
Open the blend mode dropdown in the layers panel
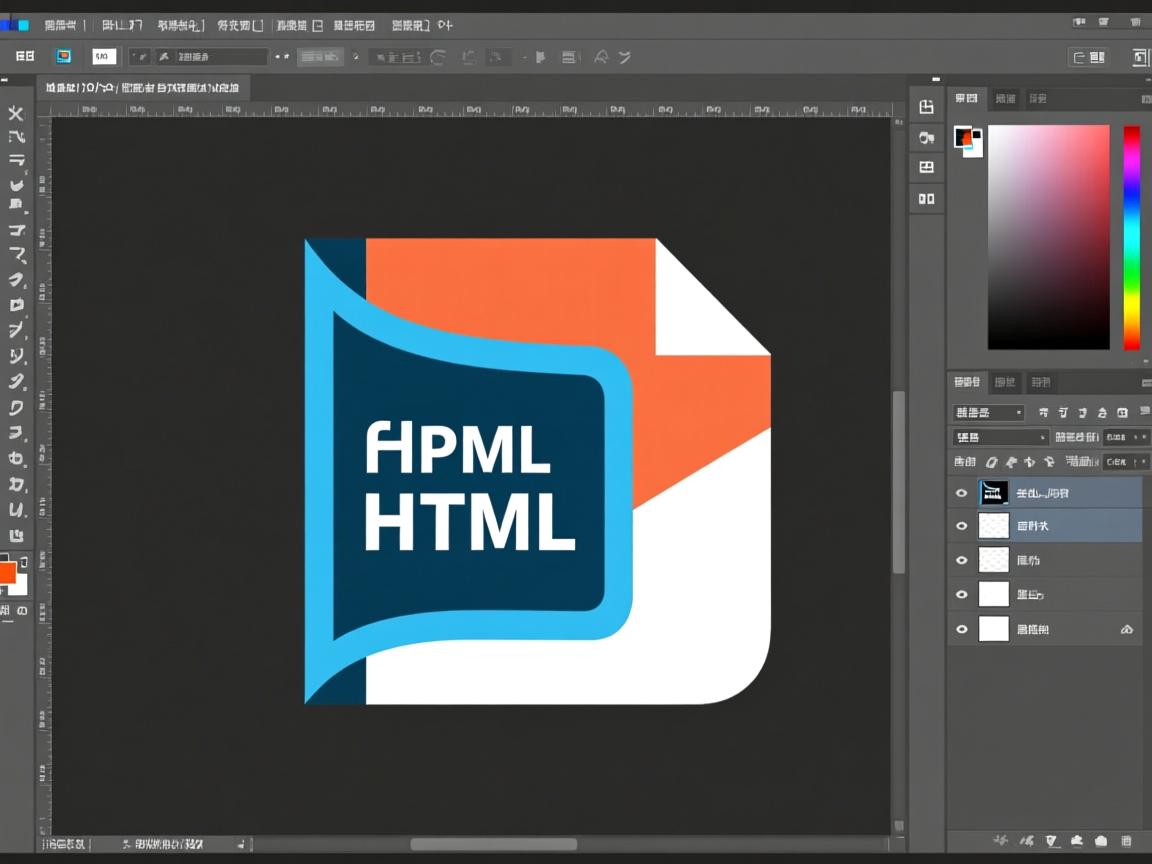point(1000,437)
